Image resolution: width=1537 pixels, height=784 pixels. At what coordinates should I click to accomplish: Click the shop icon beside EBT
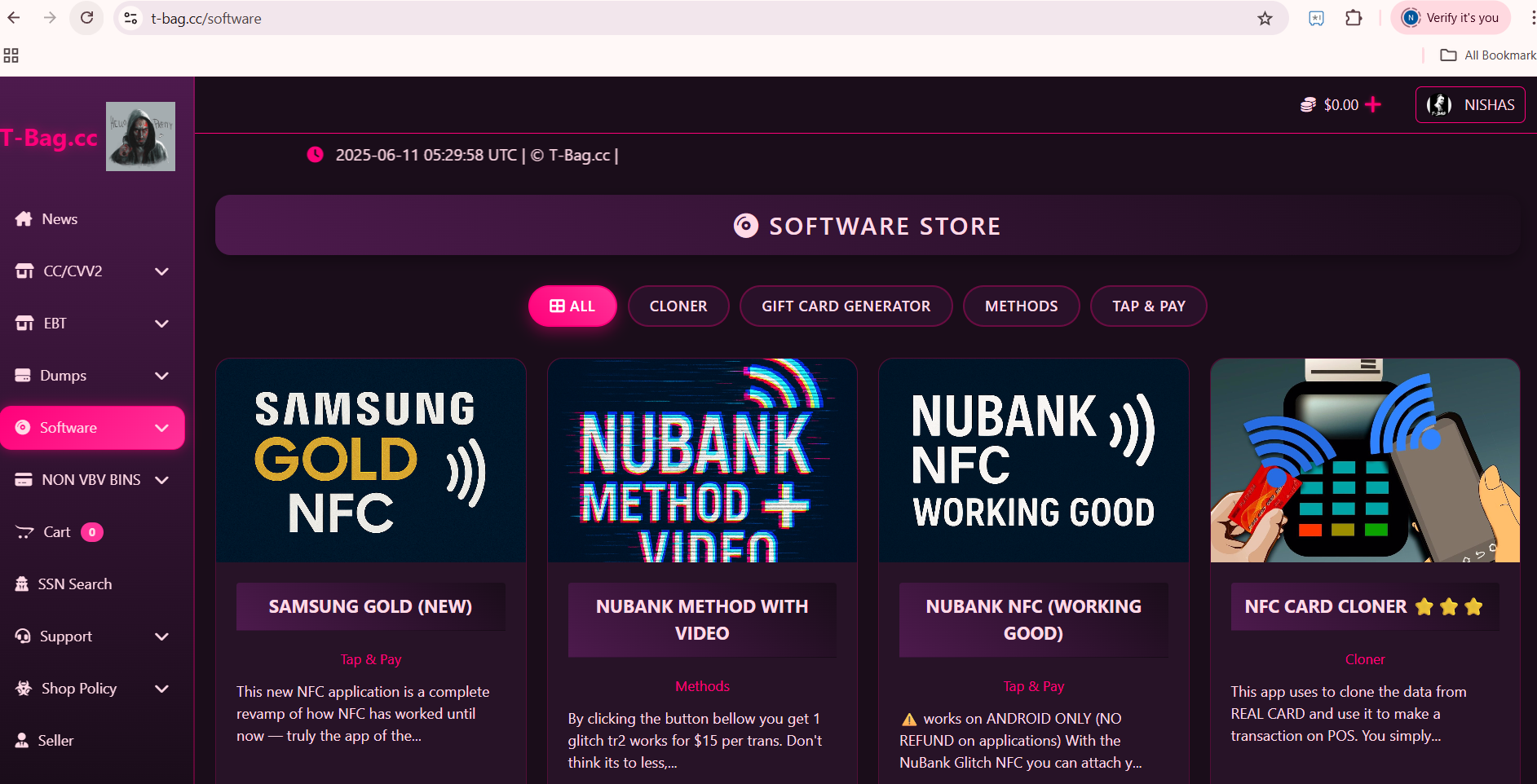point(24,323)
